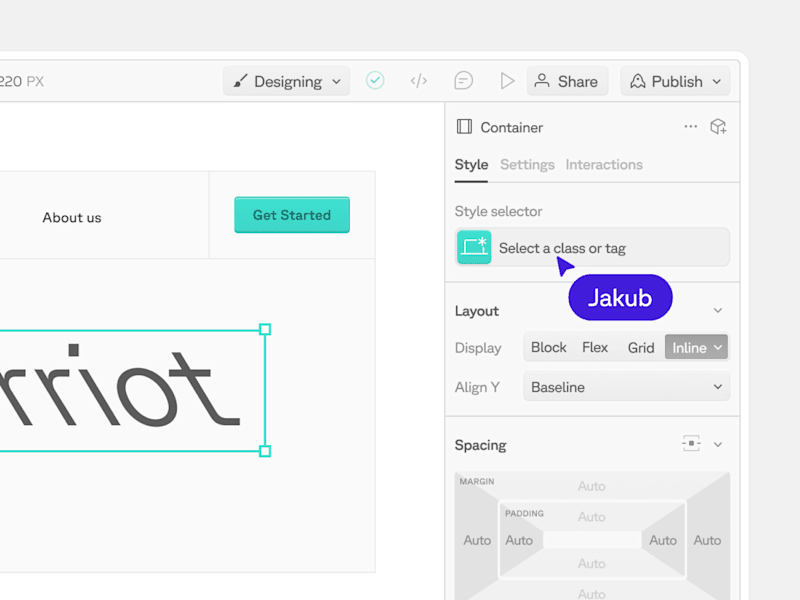Click the bottom padding Auto value

[591, 564]
